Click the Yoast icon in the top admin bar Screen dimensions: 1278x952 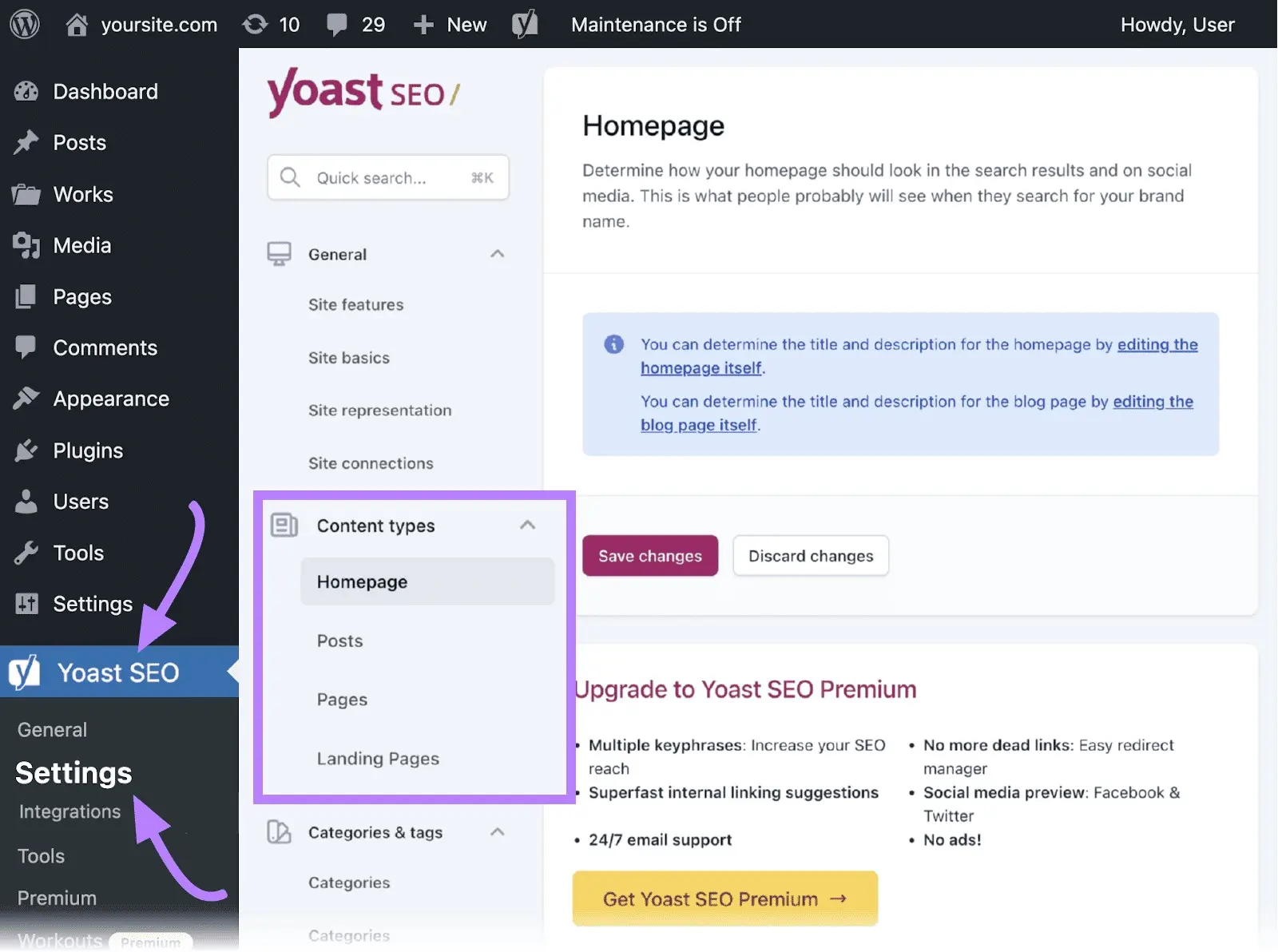click(525, 24)
